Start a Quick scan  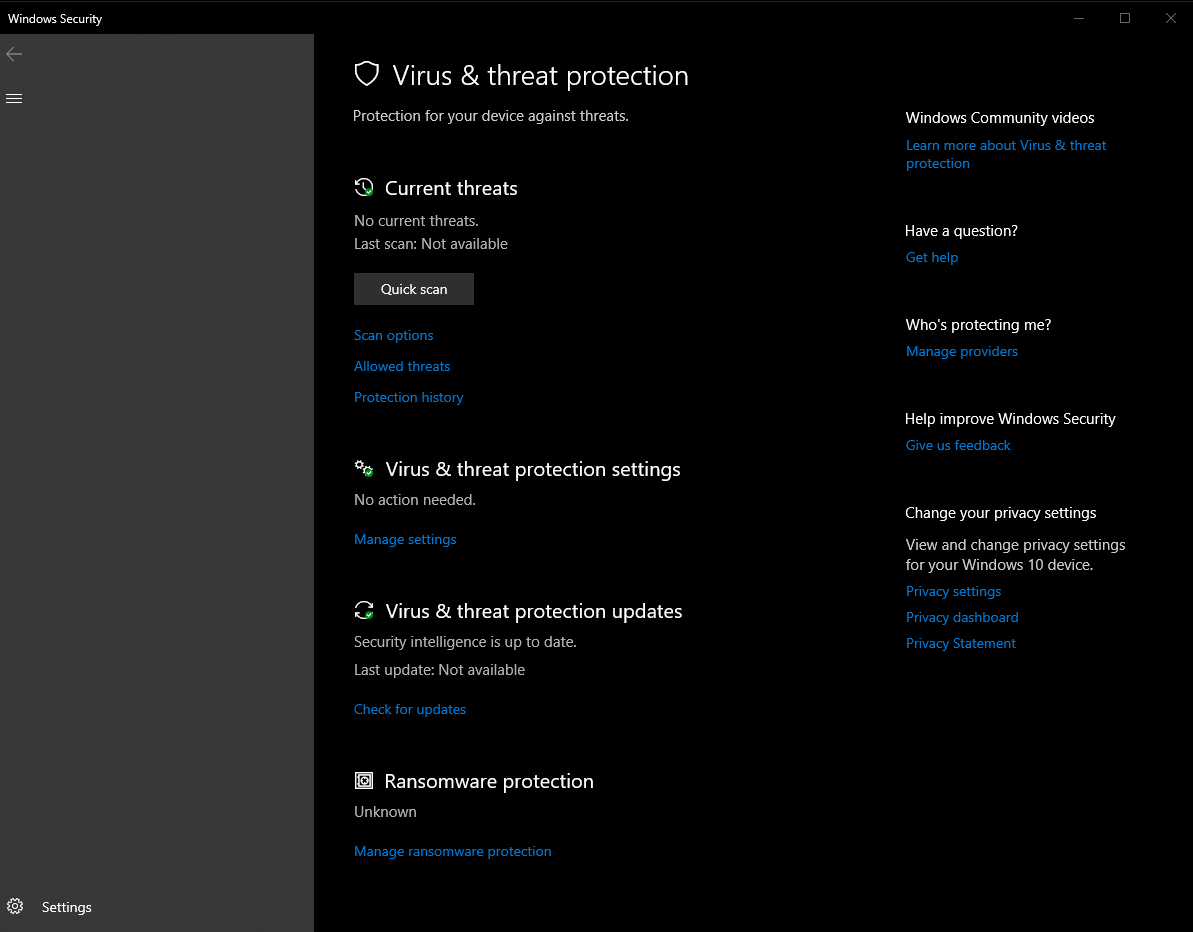(x=414, y=289)
